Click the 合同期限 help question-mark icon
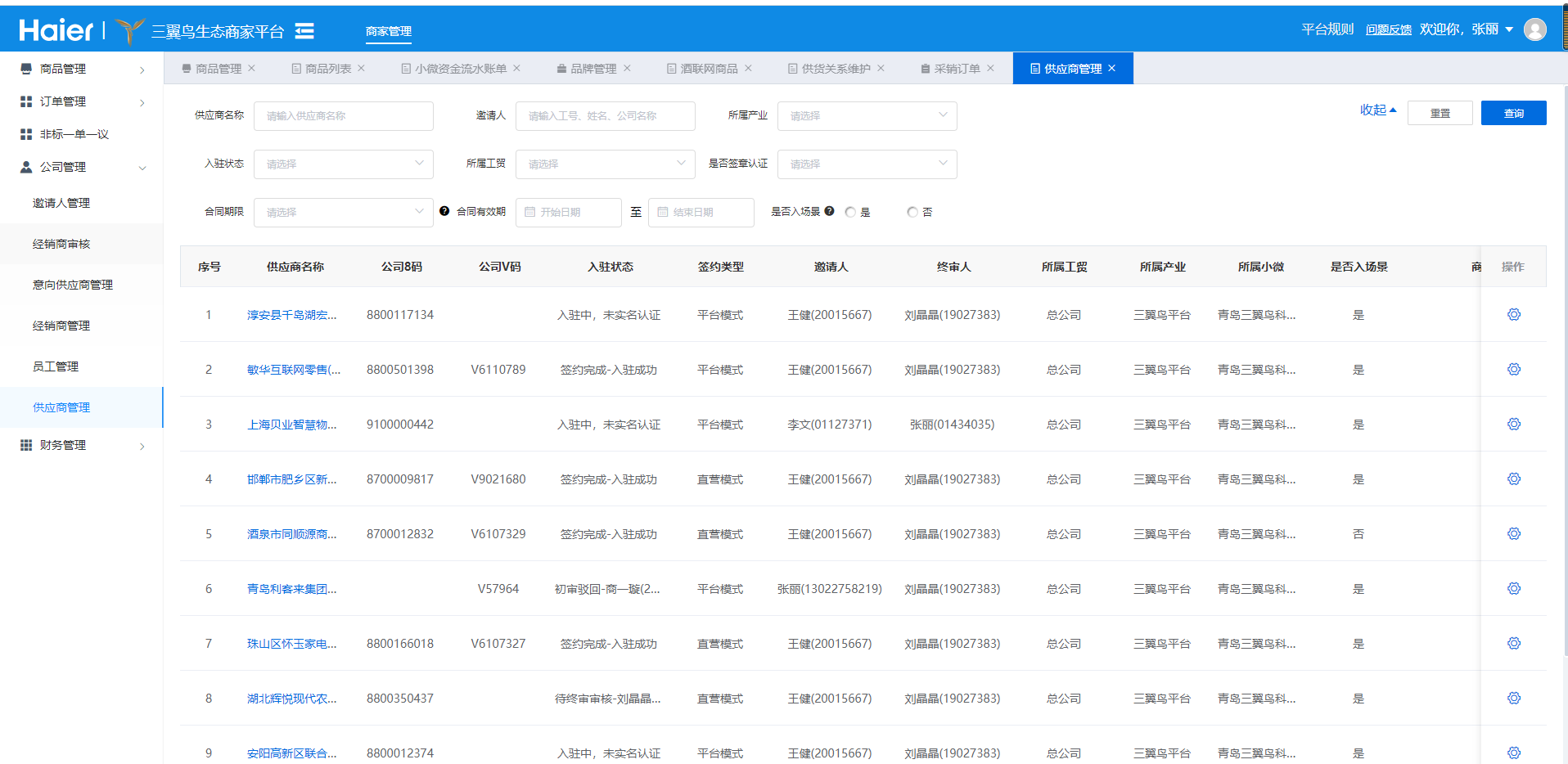This screenshot has height=764, width=1568. coord(444,211)
